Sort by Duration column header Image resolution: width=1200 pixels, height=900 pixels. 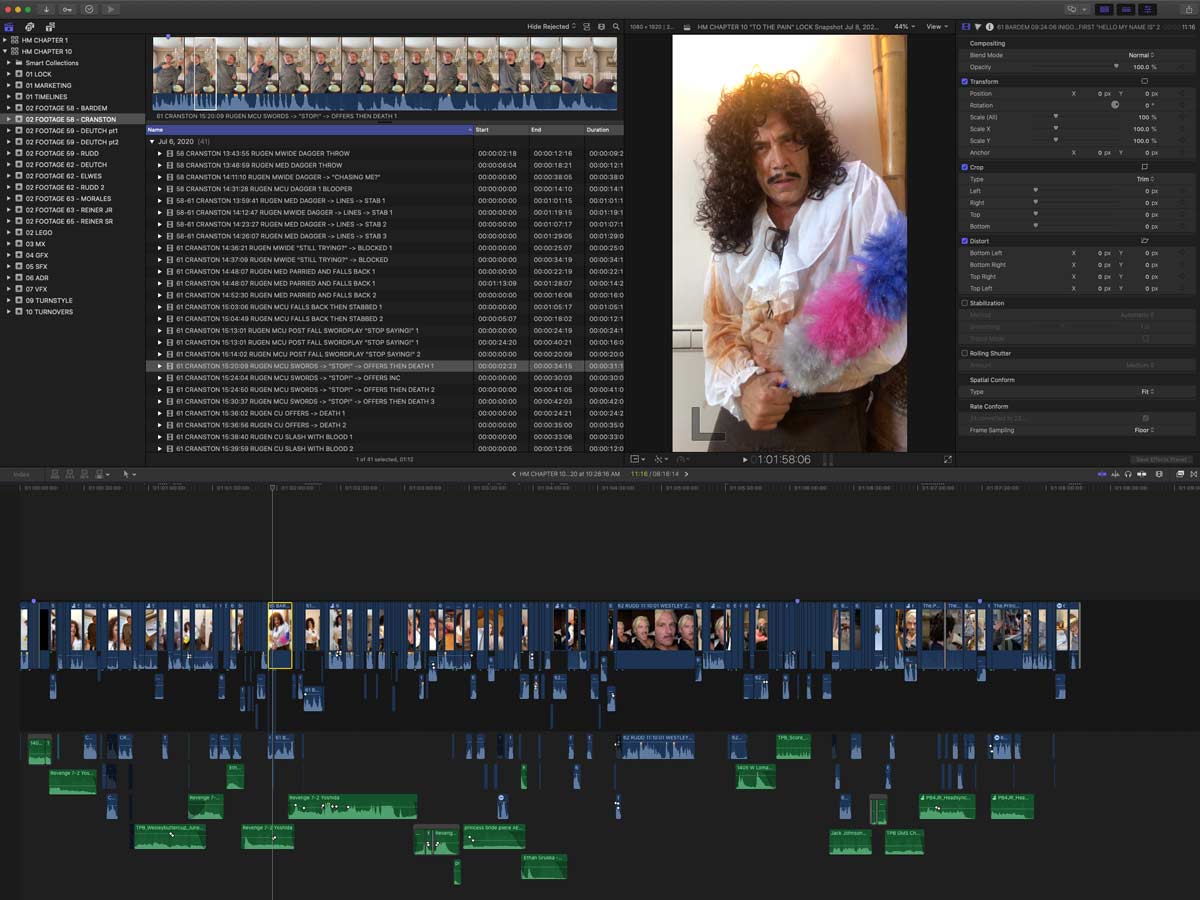pyautogui.click(x=604, y=130)
